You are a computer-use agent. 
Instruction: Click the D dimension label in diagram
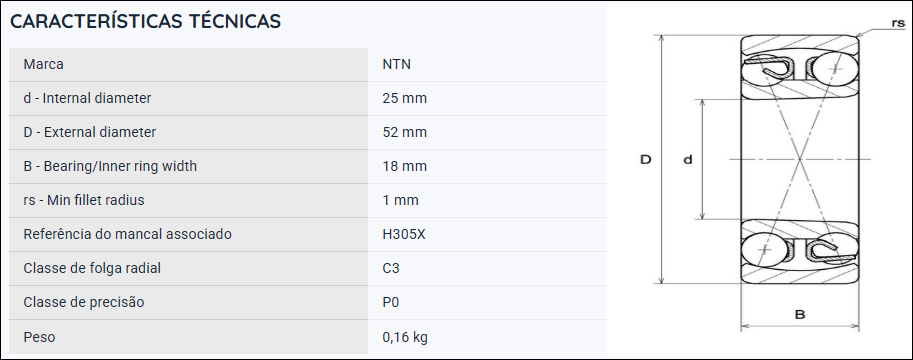[645, 159]
